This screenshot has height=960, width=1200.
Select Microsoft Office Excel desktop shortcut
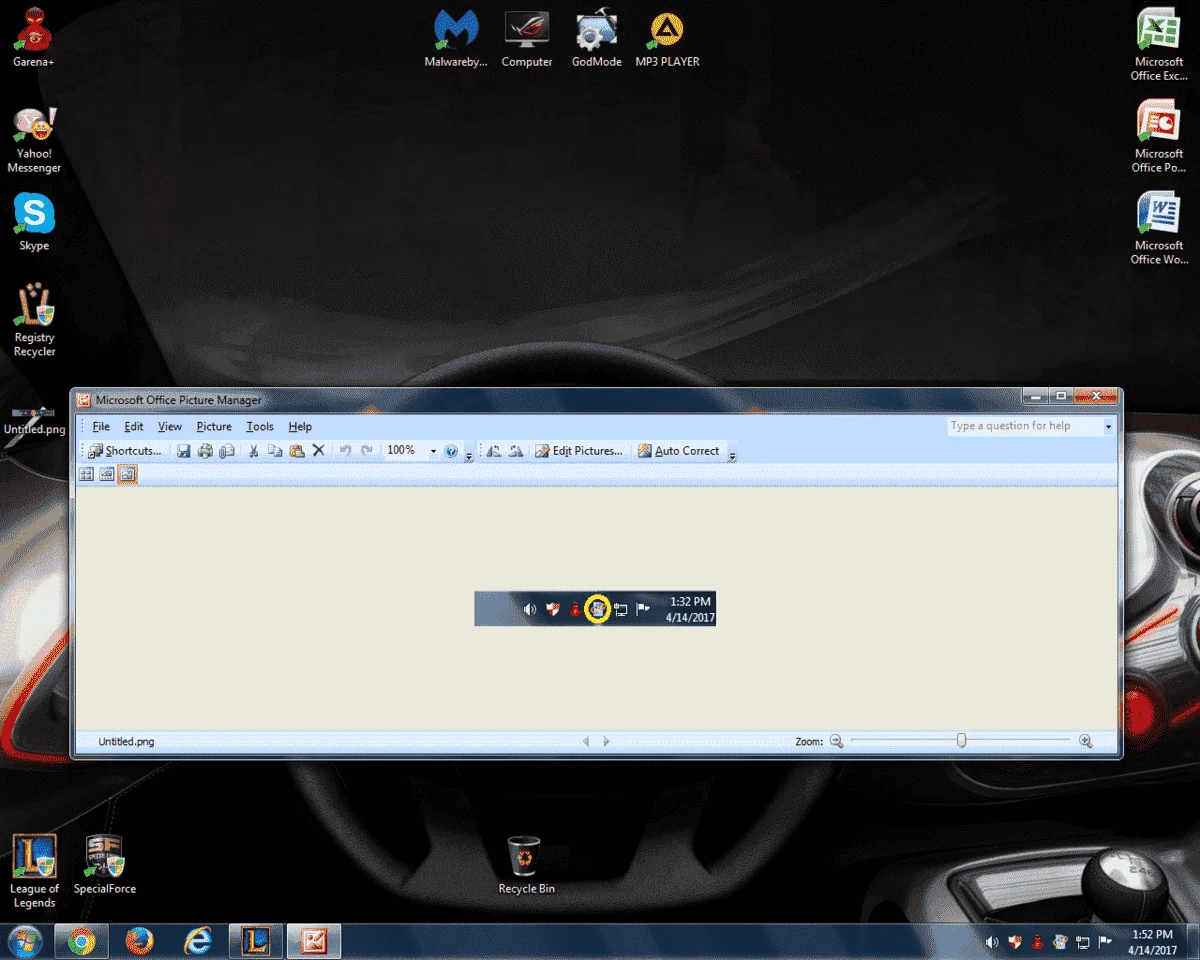[1159, 46]
